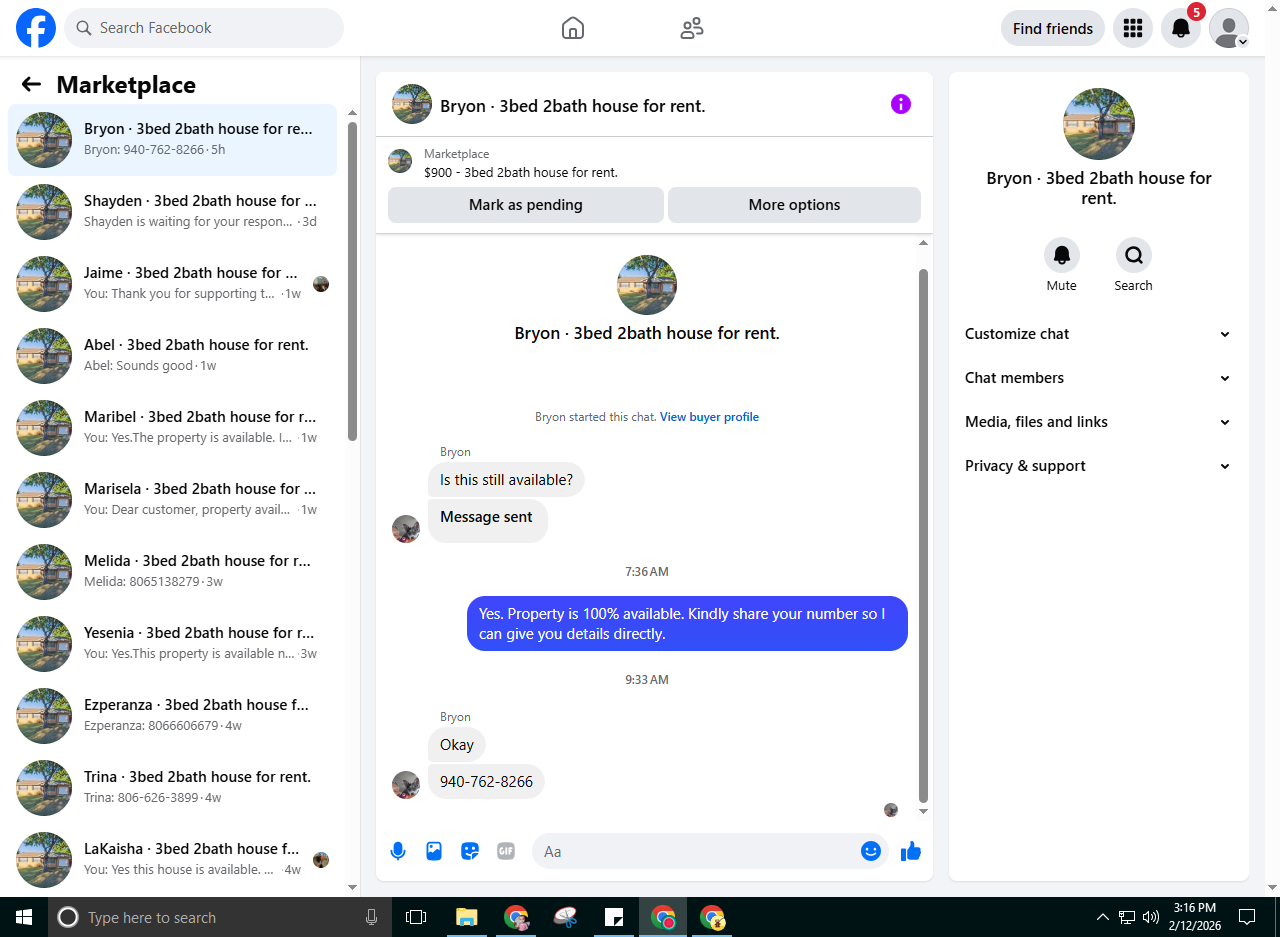Screen dimensions: 1280x937
Task: Search in conversation using magnifier icon
Action: click(x=1134, y=255)
